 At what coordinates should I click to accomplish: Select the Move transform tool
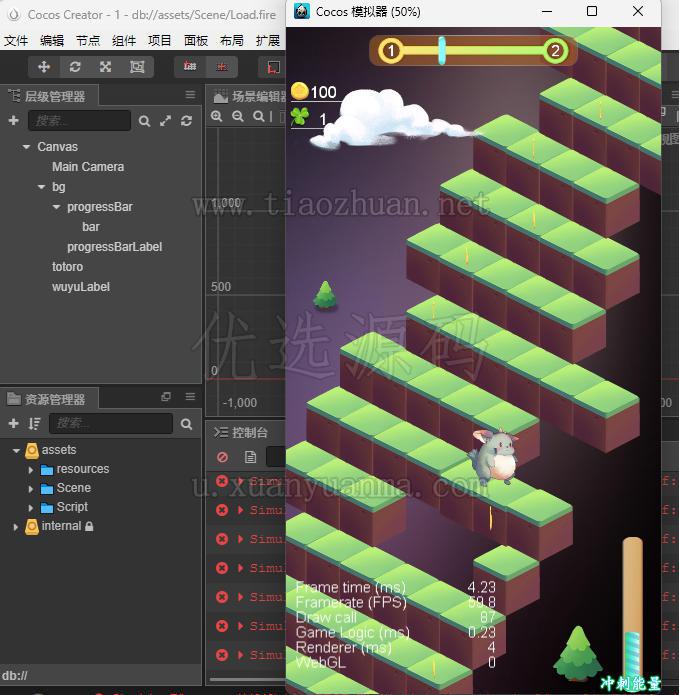click(x=44, y=67)
